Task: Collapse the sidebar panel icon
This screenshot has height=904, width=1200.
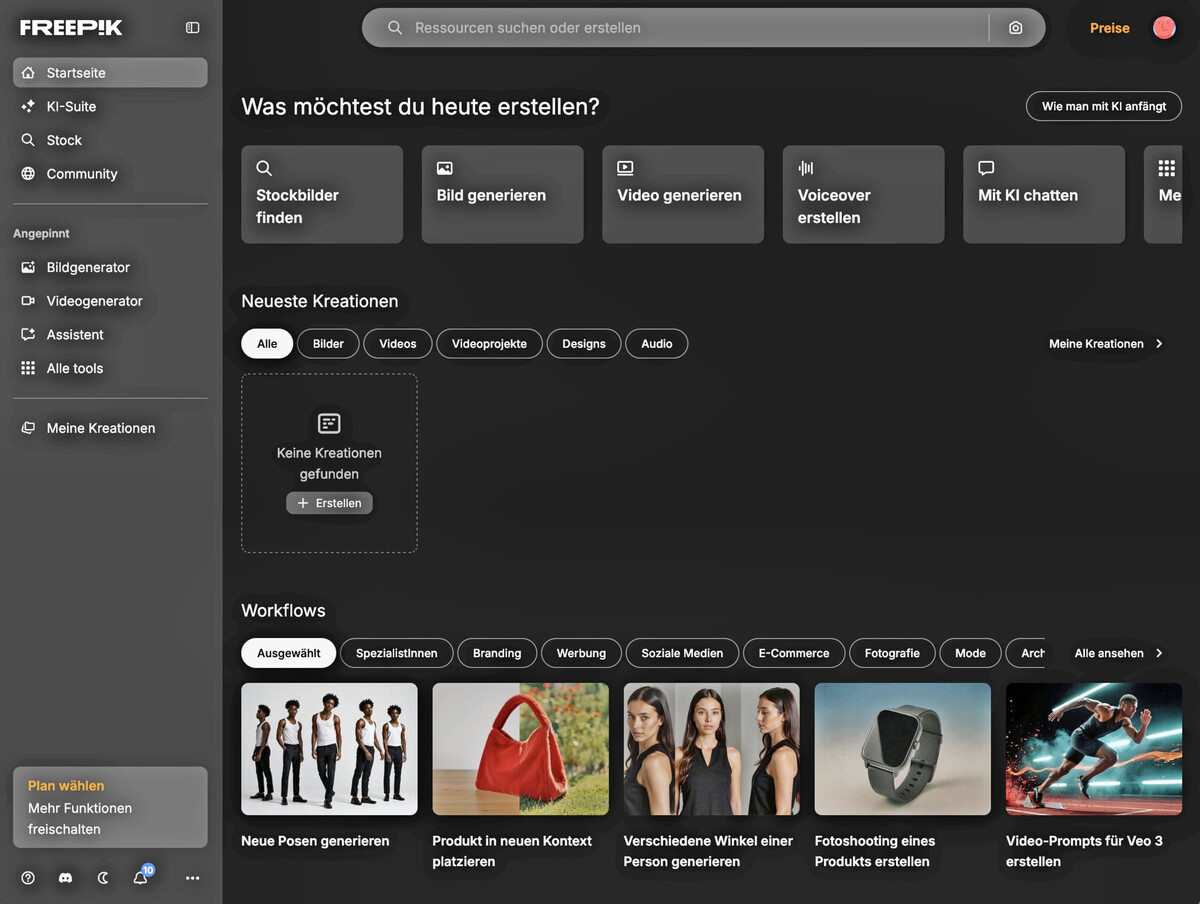Action: click(x=193, y=28)
